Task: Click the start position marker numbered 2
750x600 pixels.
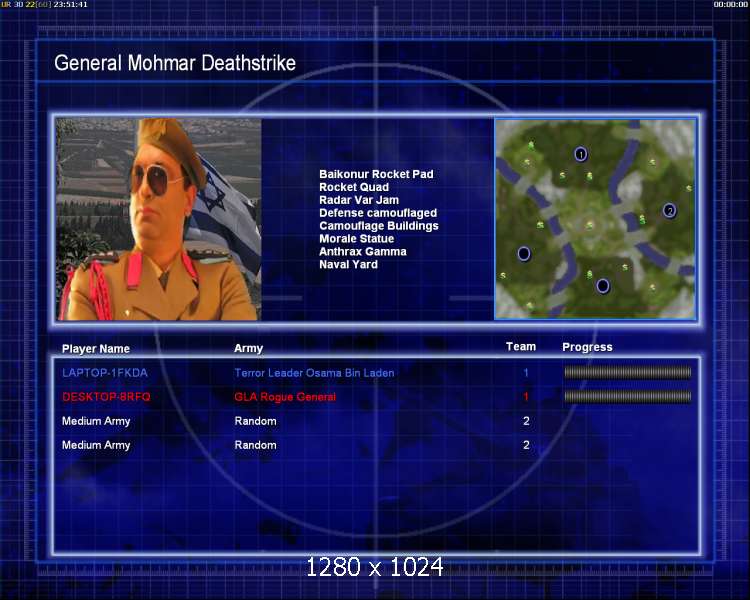Action: (x=670, y=211)
